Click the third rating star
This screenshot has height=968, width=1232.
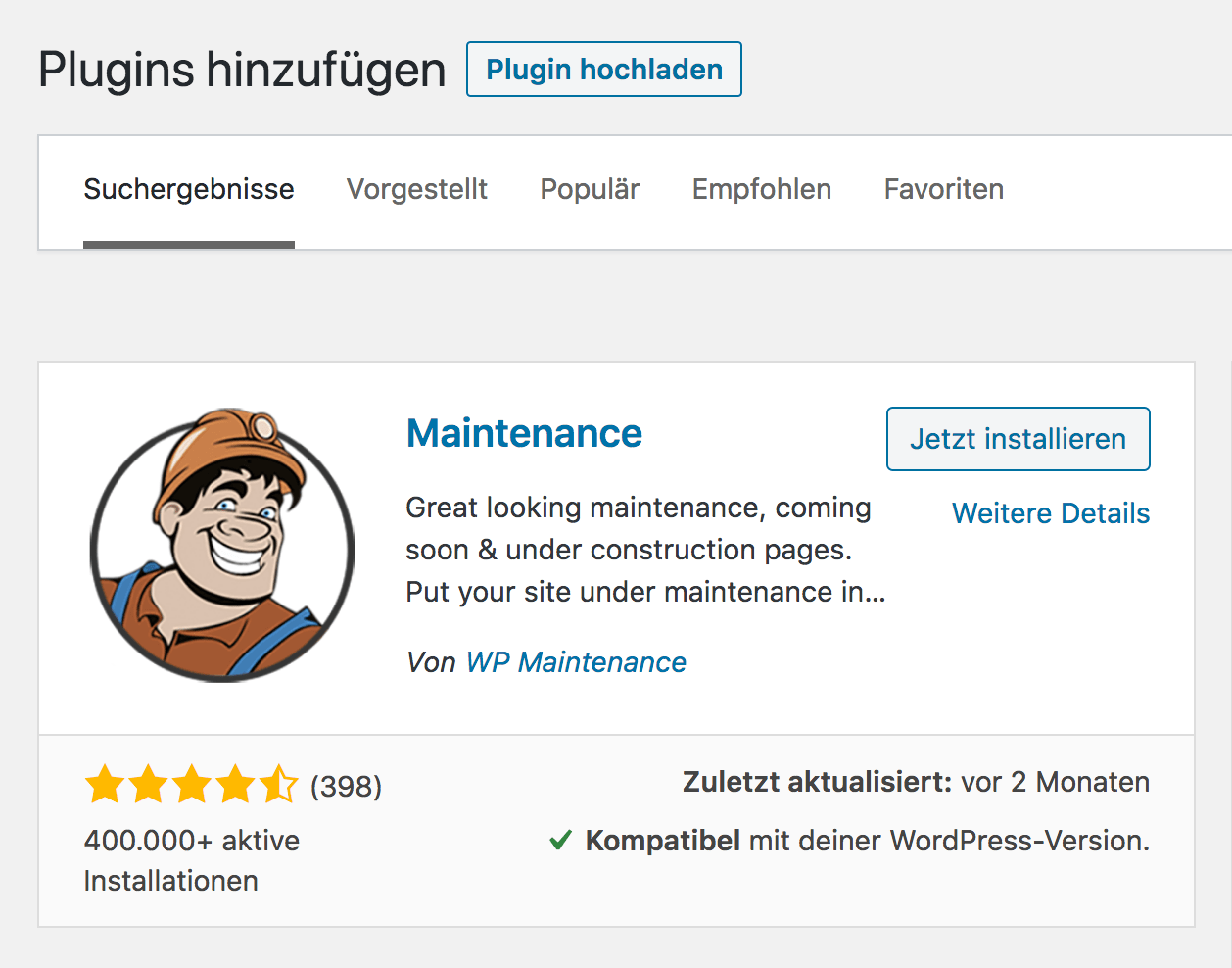[x=192, y=785]
